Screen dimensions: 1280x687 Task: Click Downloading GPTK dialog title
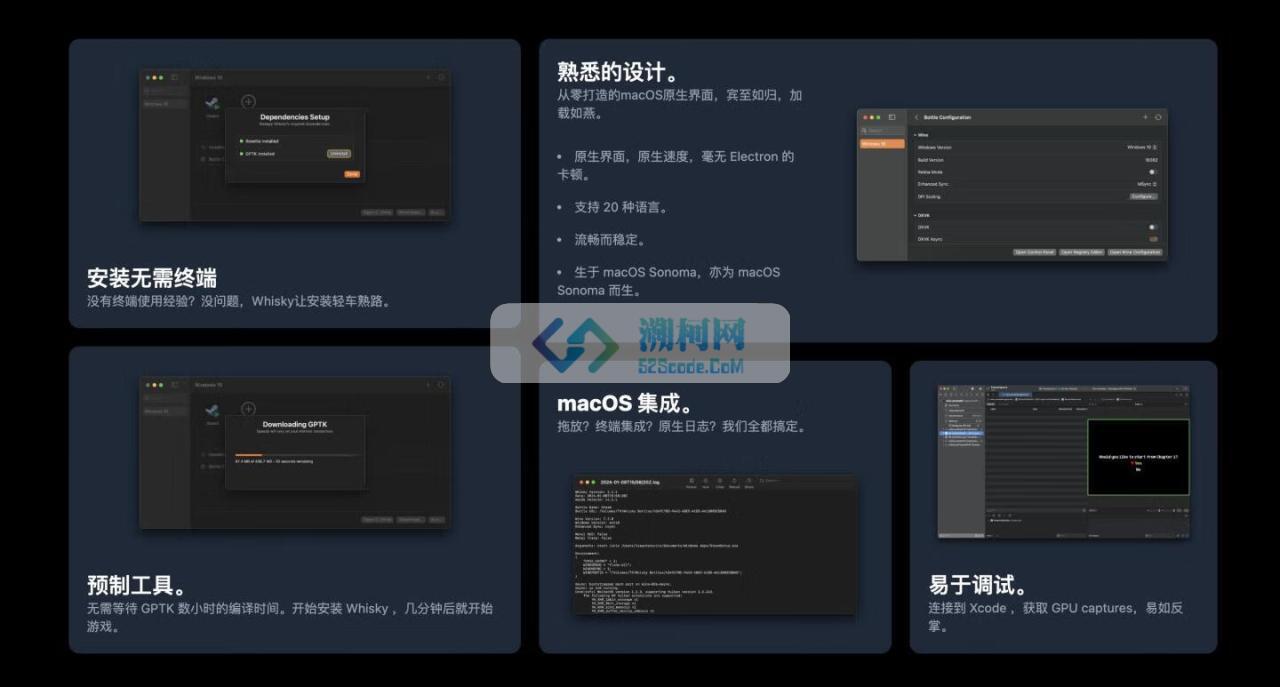pos(295,424)
